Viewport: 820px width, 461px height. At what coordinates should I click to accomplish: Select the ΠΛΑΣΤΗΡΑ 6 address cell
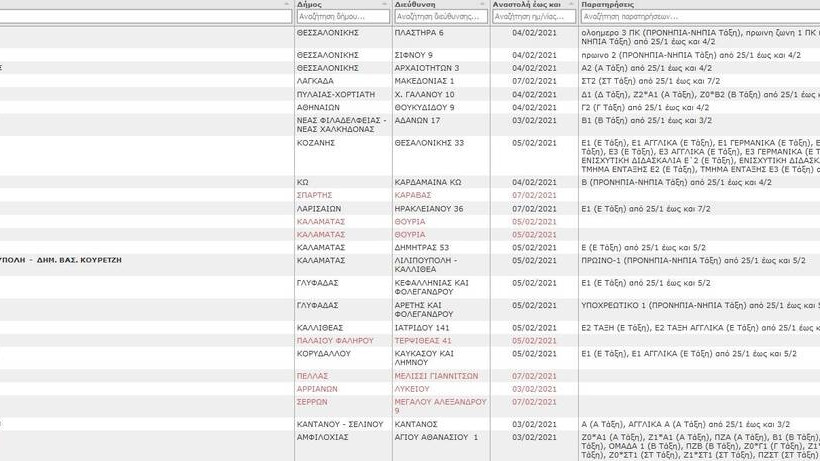[x=419, y=33]
